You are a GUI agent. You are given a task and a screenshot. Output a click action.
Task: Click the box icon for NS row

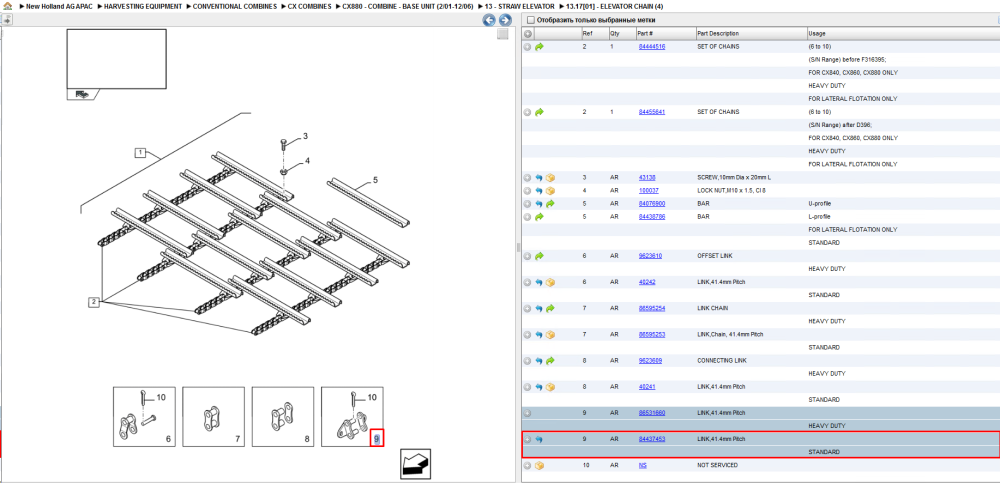tap(539, 465)
